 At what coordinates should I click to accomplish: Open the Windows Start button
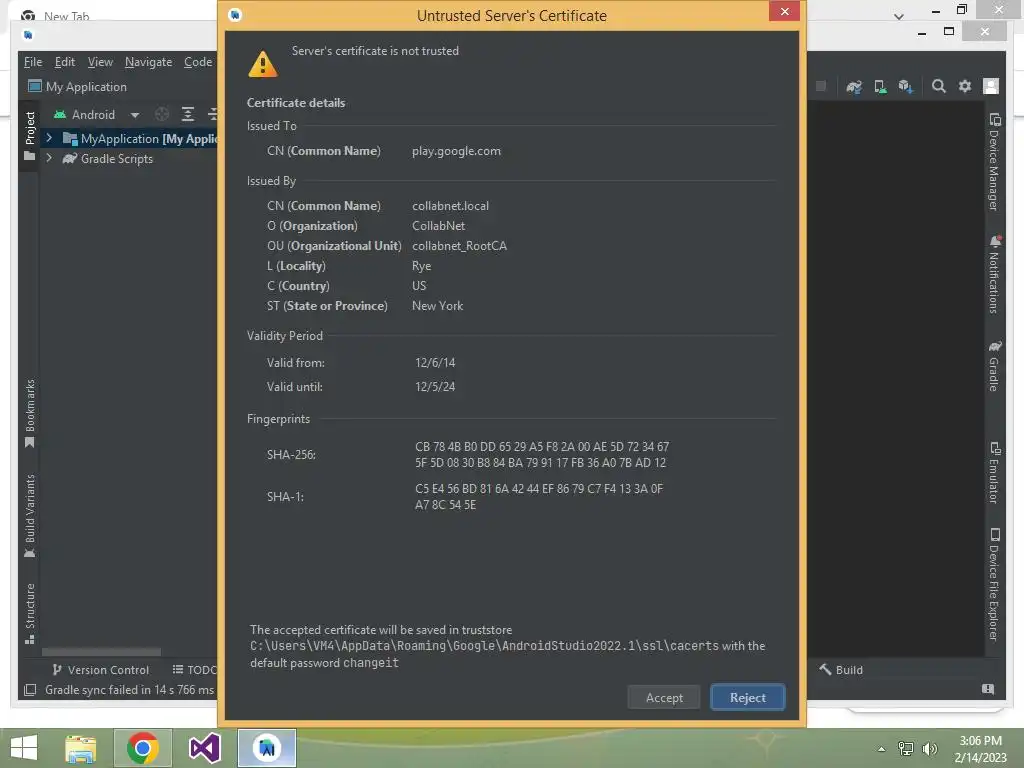pos(24,748)
